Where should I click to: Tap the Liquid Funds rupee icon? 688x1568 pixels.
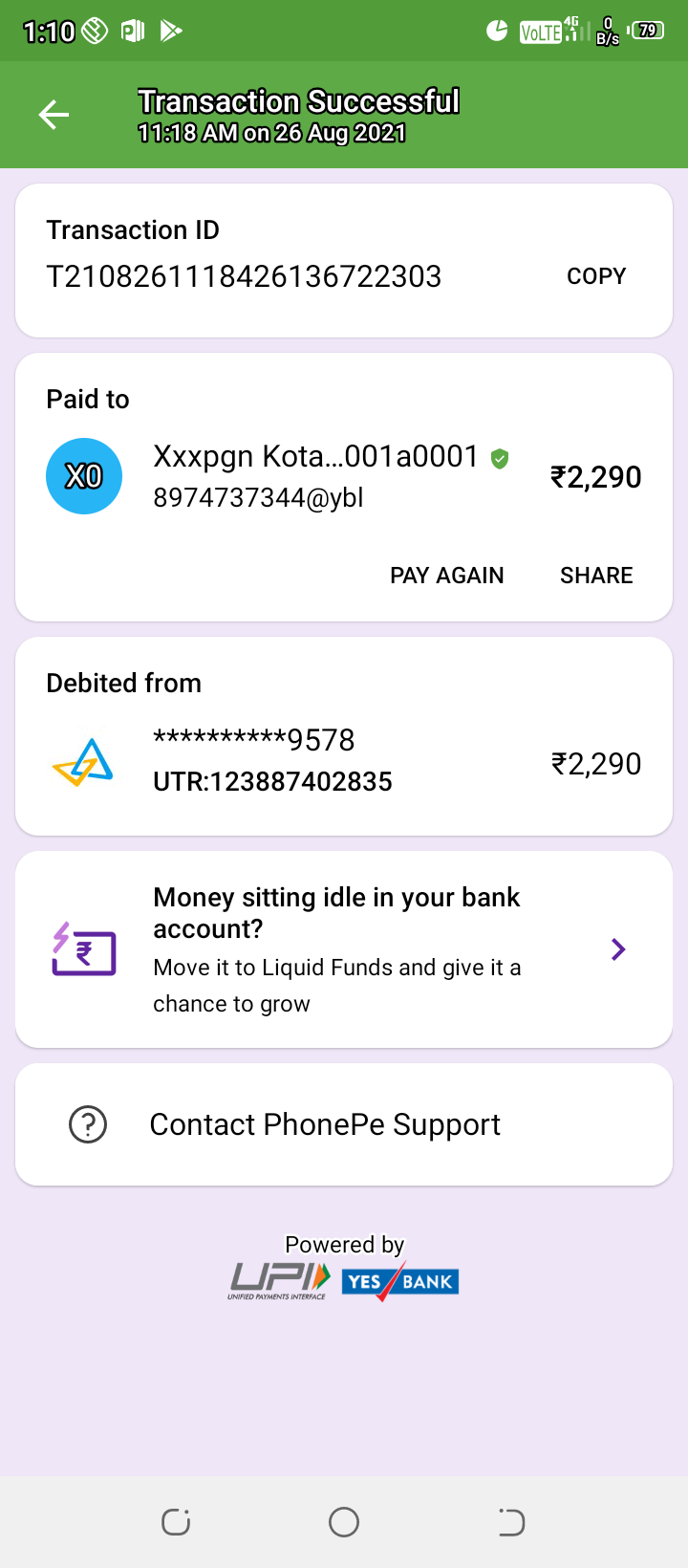(x=84, y=949)
